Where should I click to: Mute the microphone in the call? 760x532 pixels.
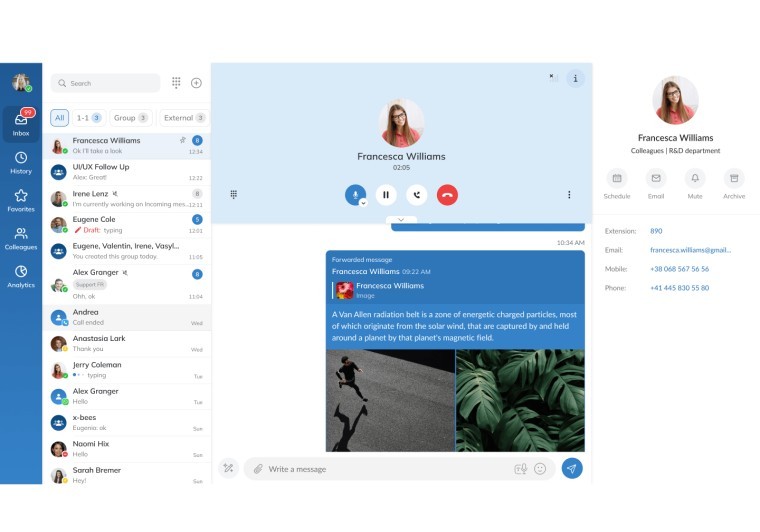(355, 195)
